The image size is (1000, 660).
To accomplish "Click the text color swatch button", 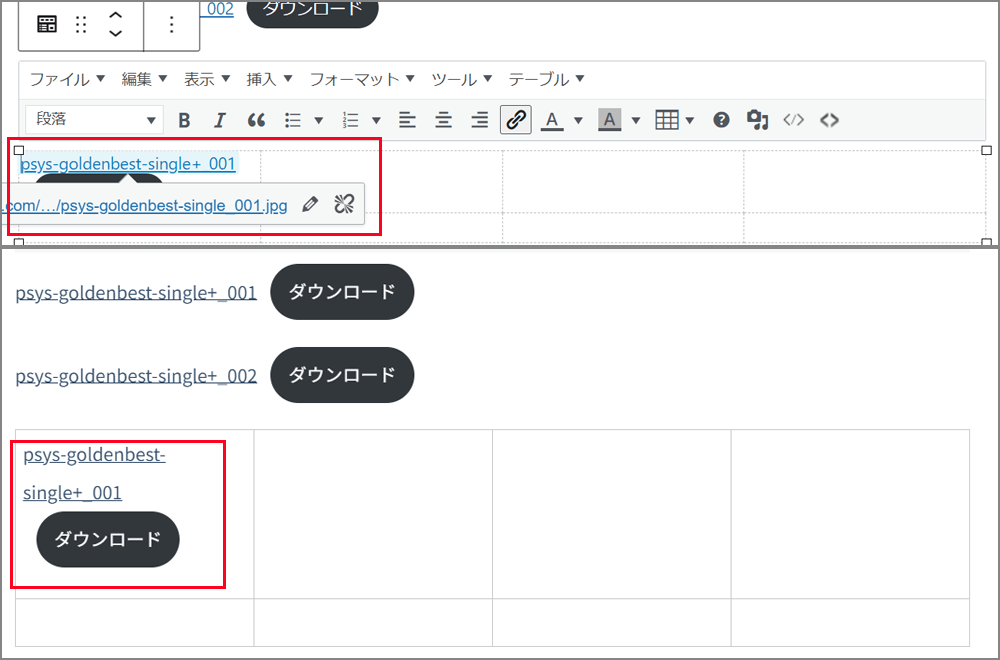I will [x=552, y=120].
